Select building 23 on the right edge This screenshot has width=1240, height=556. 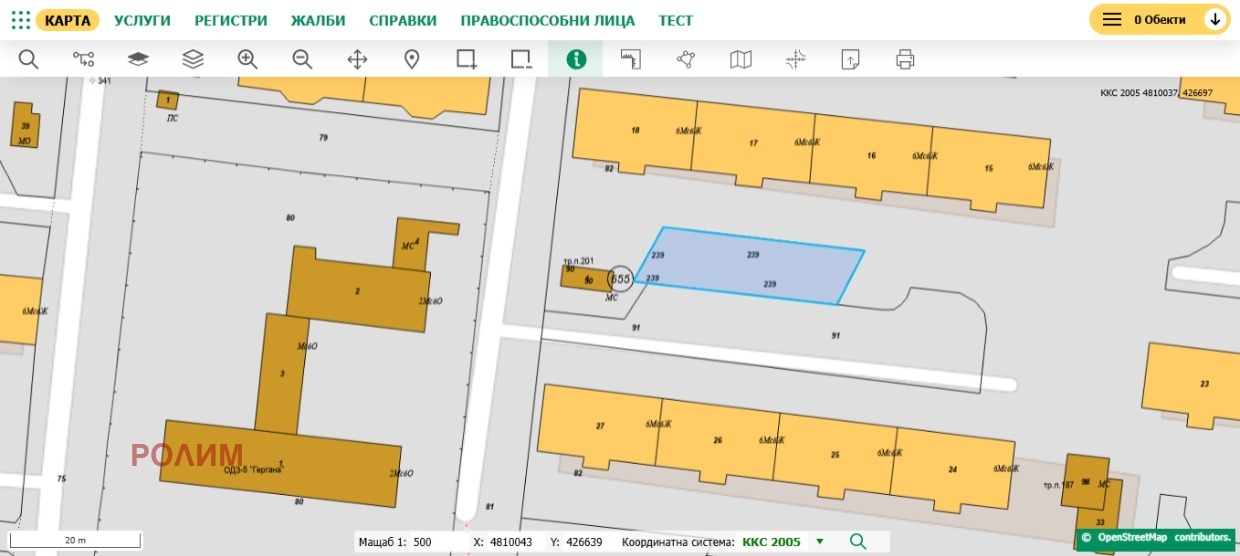[x=1194, y=386]
